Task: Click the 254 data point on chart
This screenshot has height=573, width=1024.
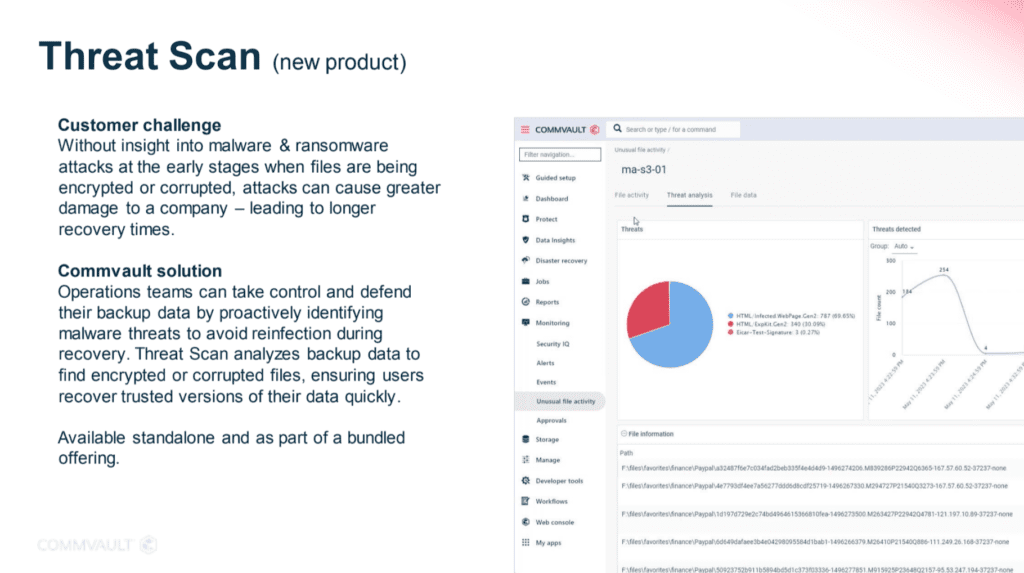Action: tap(944, 274)
